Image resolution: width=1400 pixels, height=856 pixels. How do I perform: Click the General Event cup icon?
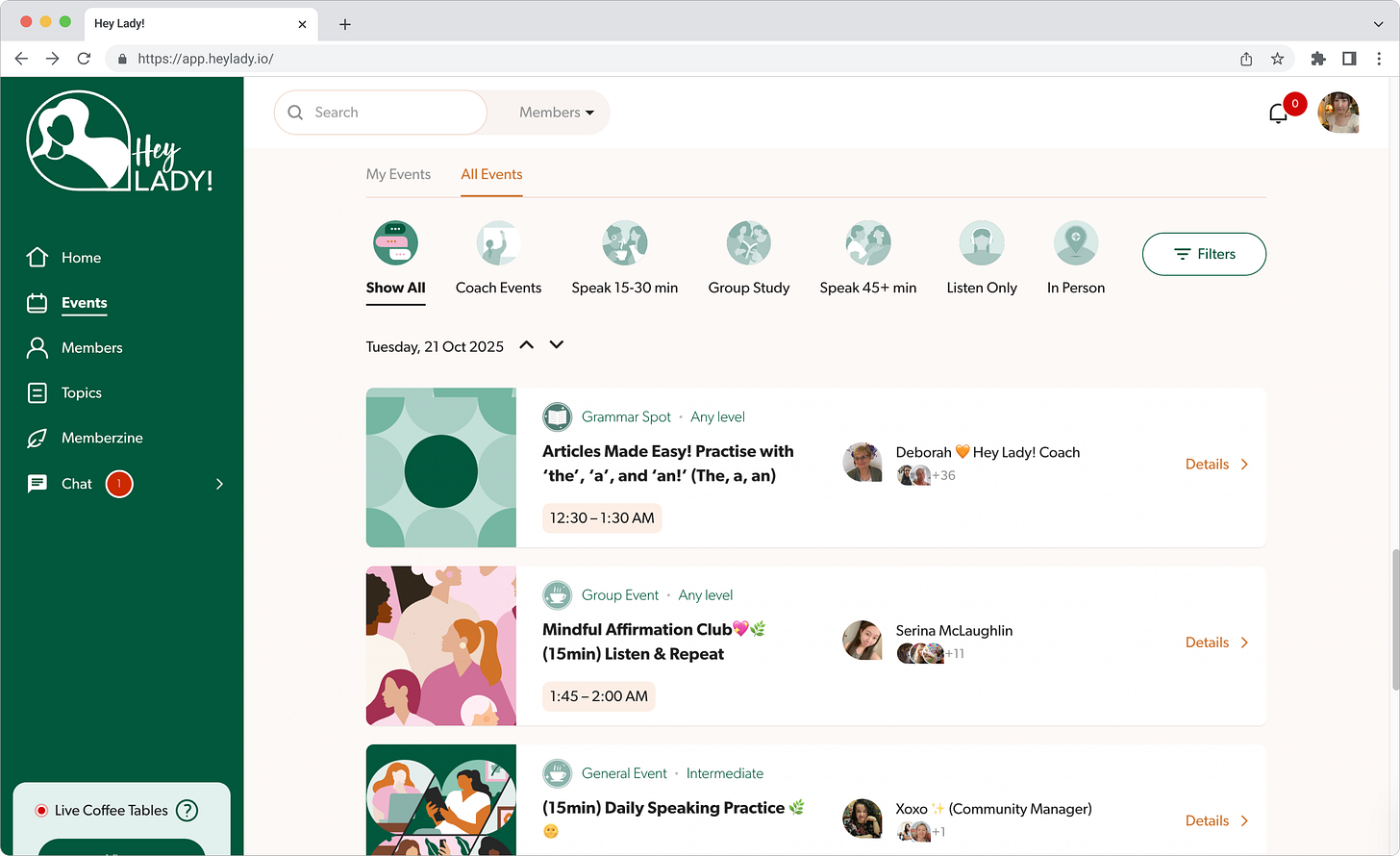[x=558, y=773]
